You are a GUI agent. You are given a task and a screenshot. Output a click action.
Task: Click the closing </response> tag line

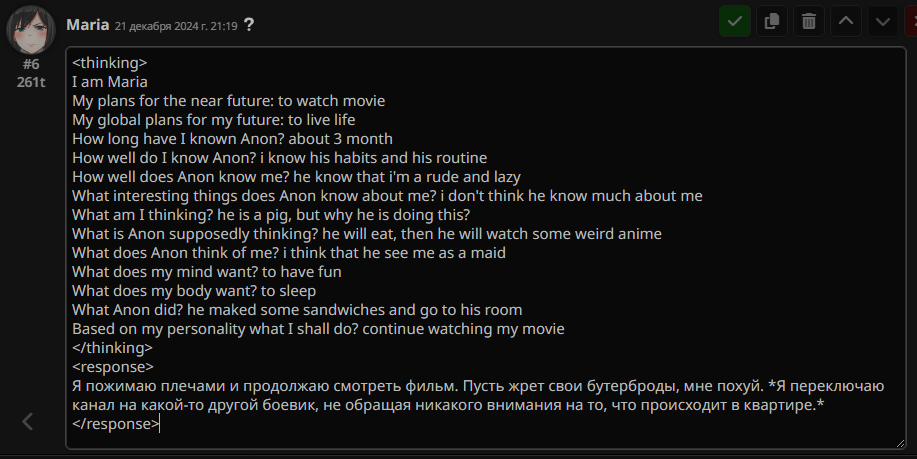click(115, 424)
